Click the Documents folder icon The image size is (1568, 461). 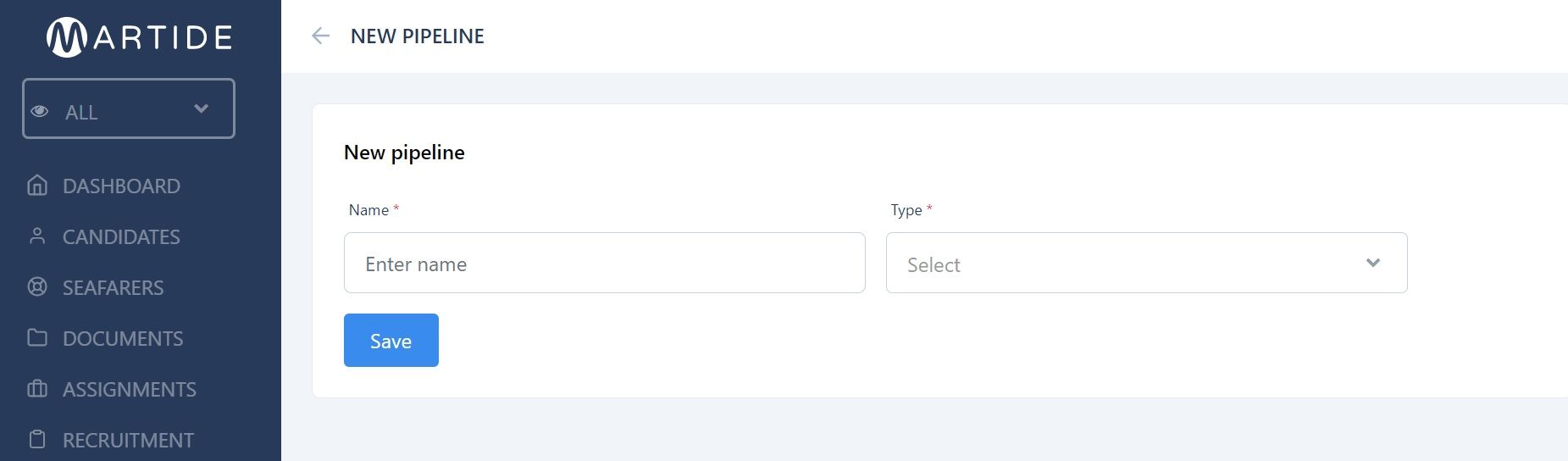click(x=37, y=338)
